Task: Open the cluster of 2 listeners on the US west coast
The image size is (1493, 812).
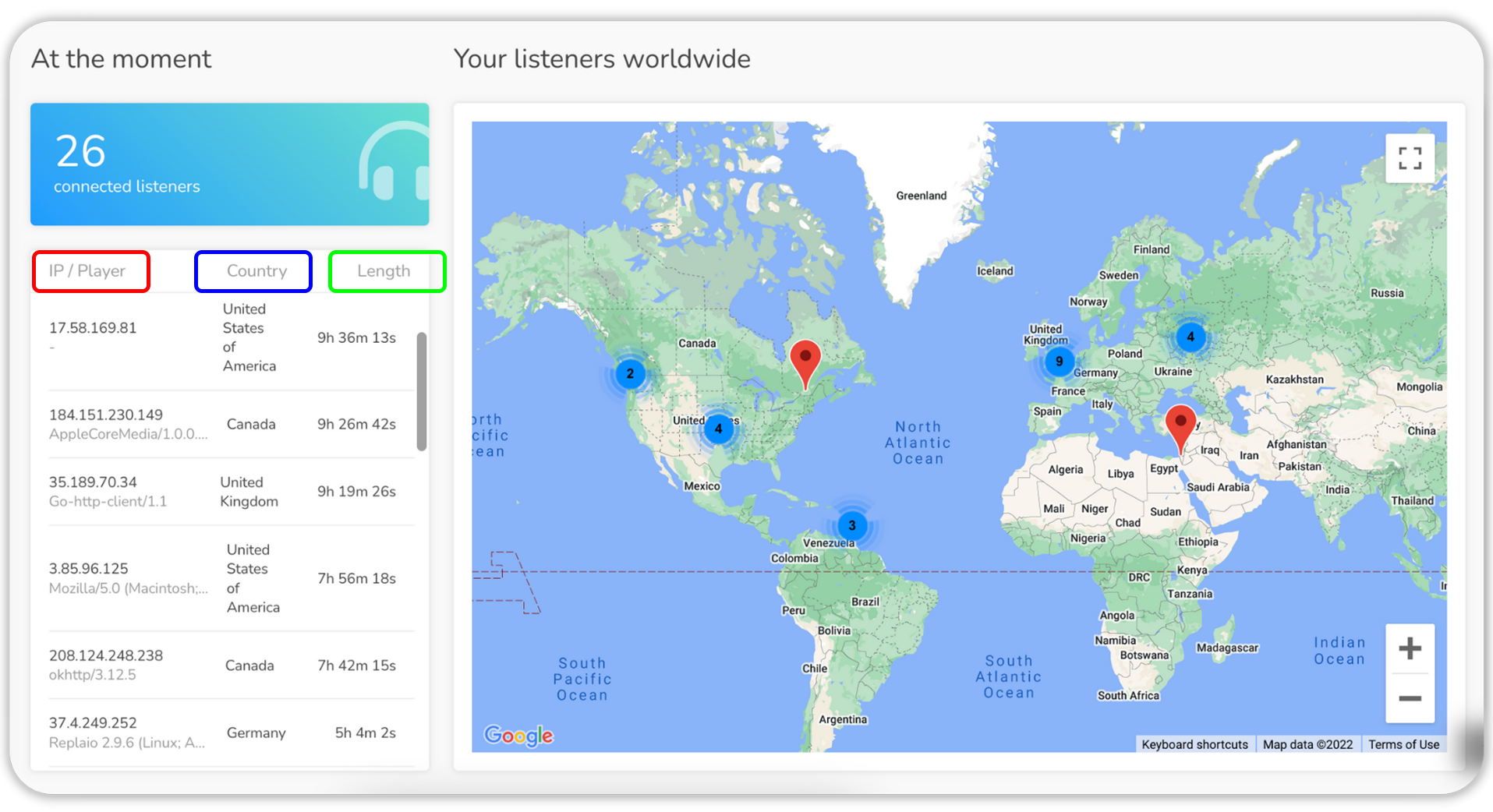Action: coord(630,374)
